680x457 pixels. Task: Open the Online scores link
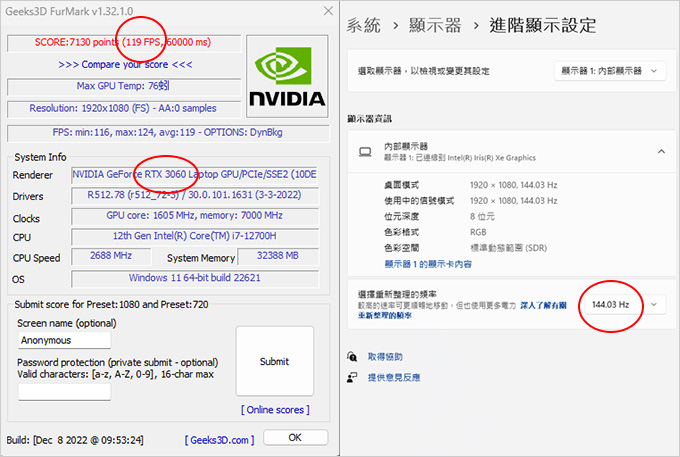coord(275,410)
